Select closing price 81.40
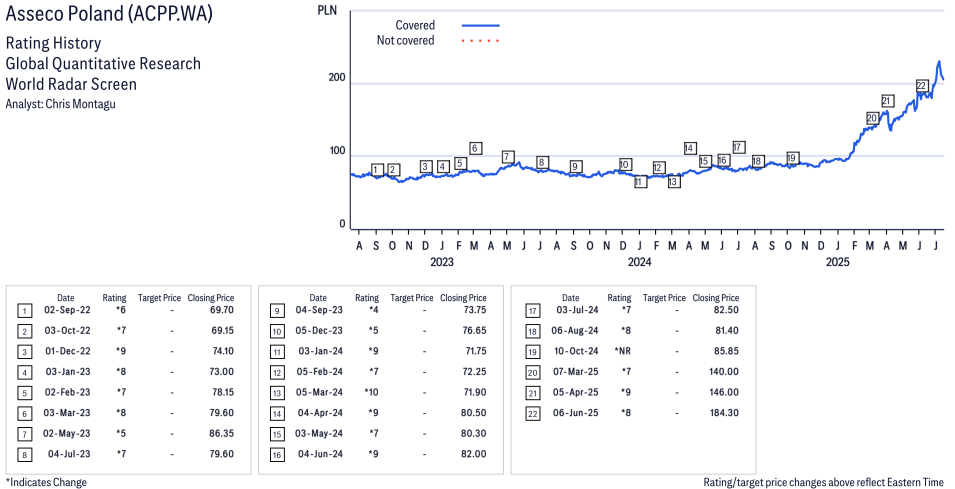Image resolution: width=955 pixels, height=489 pixels. pyautogui.click(x=726, y=331)
